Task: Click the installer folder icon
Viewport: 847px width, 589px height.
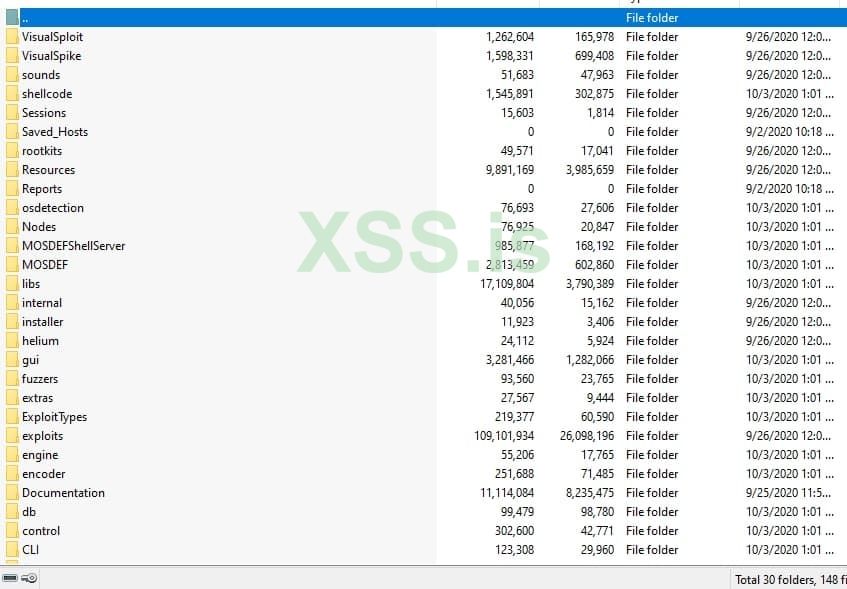Action: pos(12,322)
